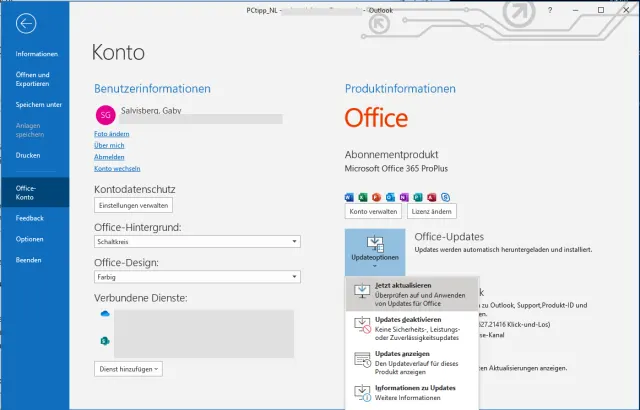Click the Benutzerinformationen heading

(152, 89)
